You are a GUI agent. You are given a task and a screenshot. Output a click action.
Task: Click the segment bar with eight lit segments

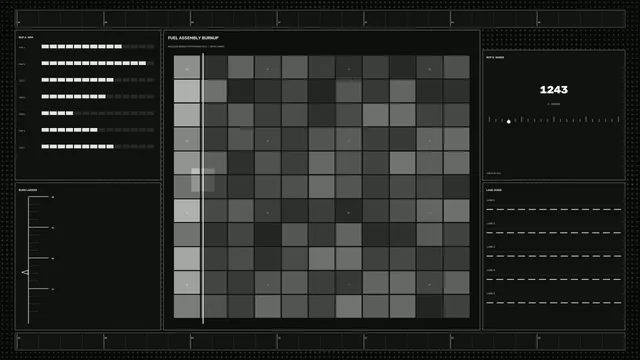(x=98, y=96)
